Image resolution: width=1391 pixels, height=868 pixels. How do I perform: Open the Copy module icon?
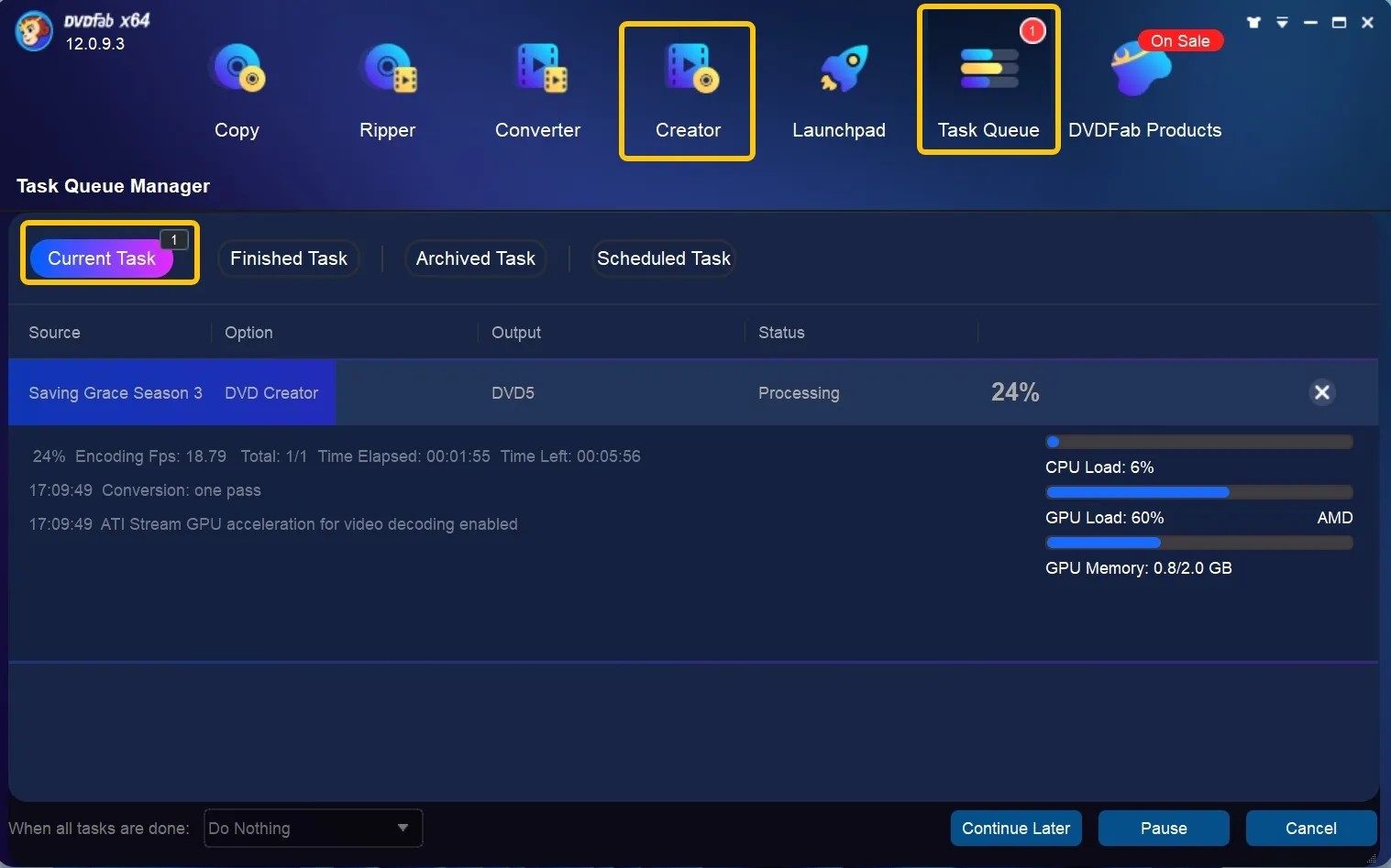[x=237, y=69]
